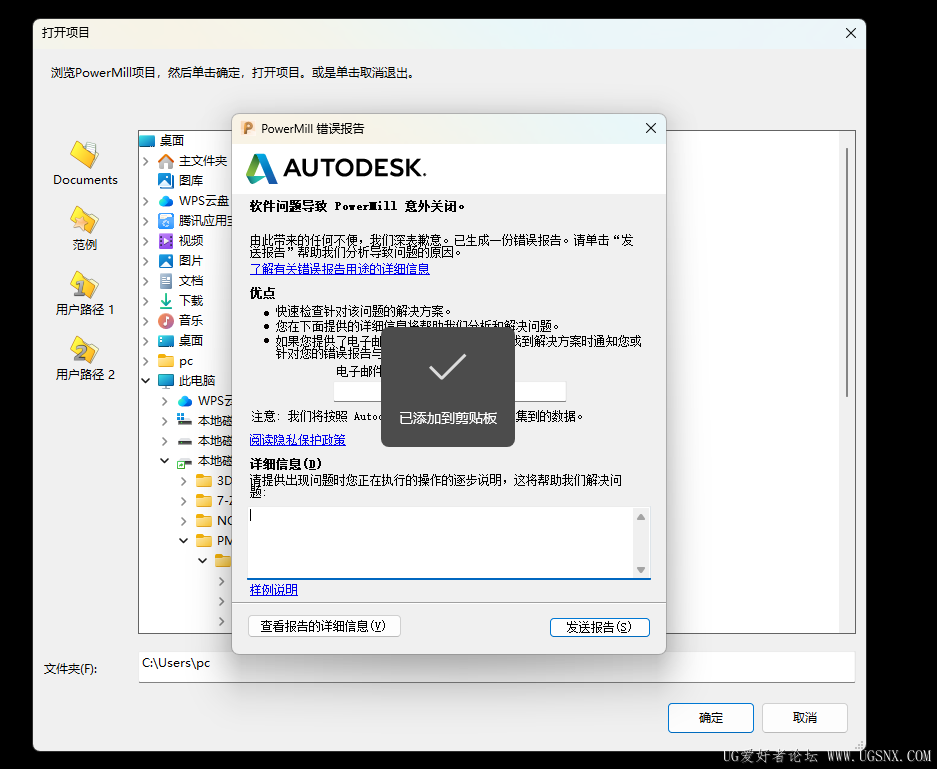Collapse the 此电脑 tree node
Screen dimensions: 937x769
pos(146,381)
